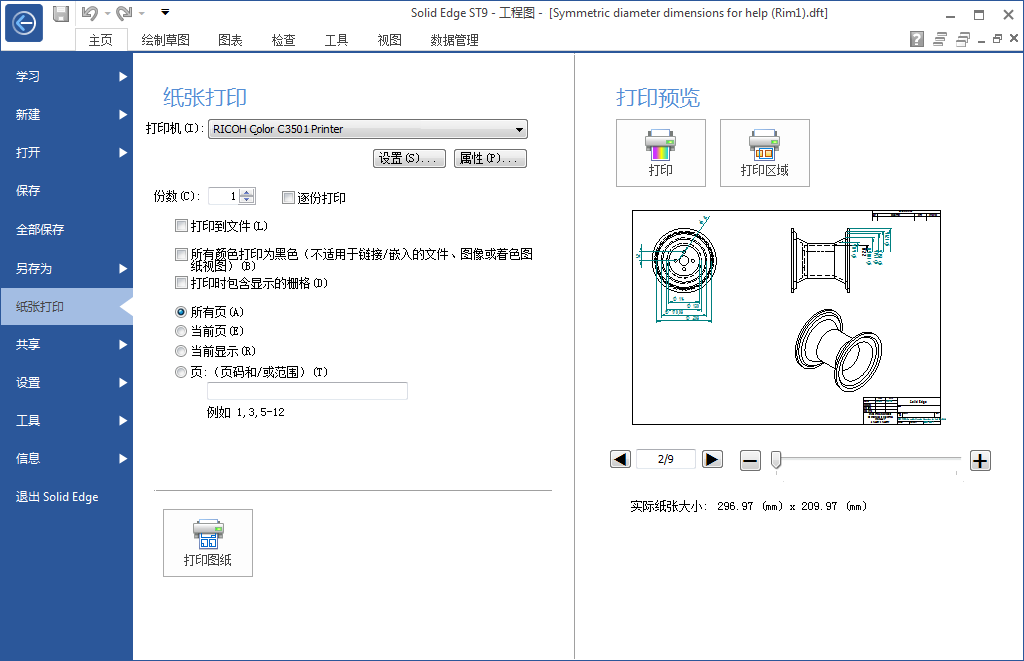Open the 数据管理 ribbon tab

[x=454, y=40]
